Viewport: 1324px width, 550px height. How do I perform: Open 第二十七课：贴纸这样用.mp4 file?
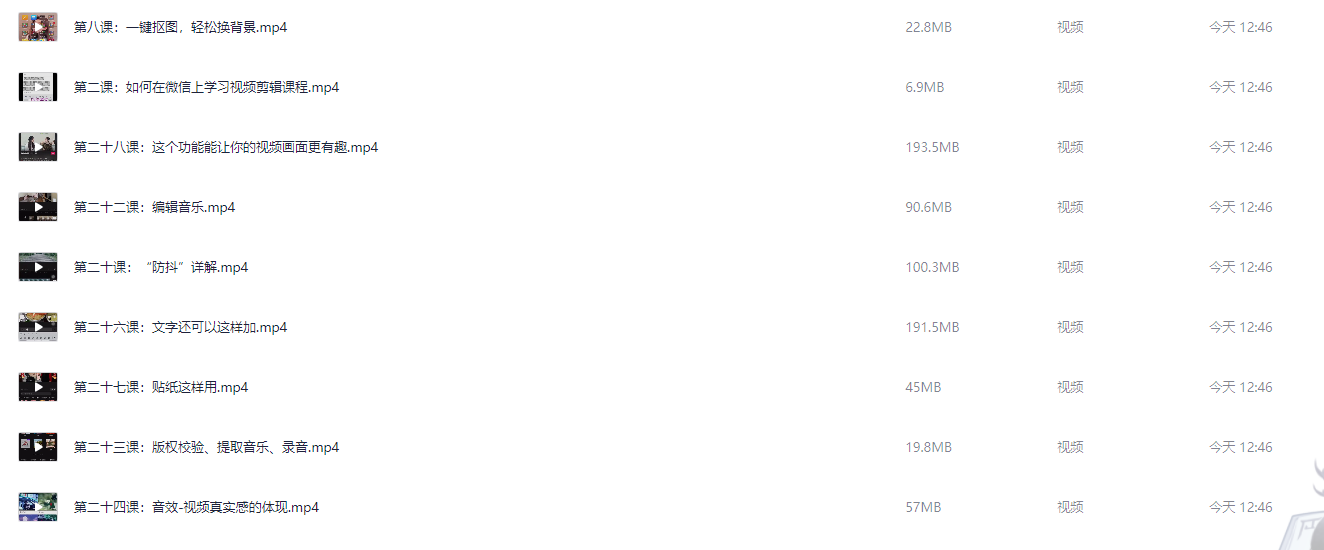coord(161,387)
